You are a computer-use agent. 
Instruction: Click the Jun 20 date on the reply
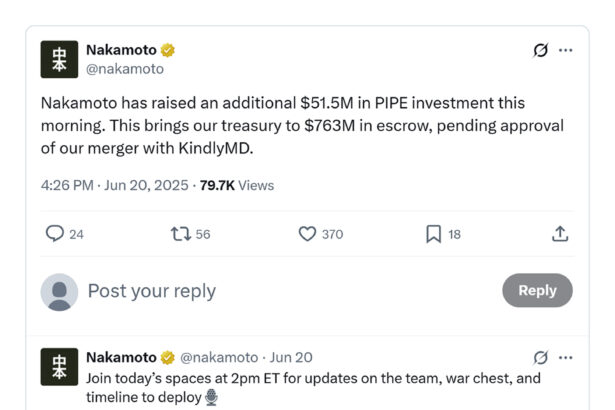click(291, 358)
